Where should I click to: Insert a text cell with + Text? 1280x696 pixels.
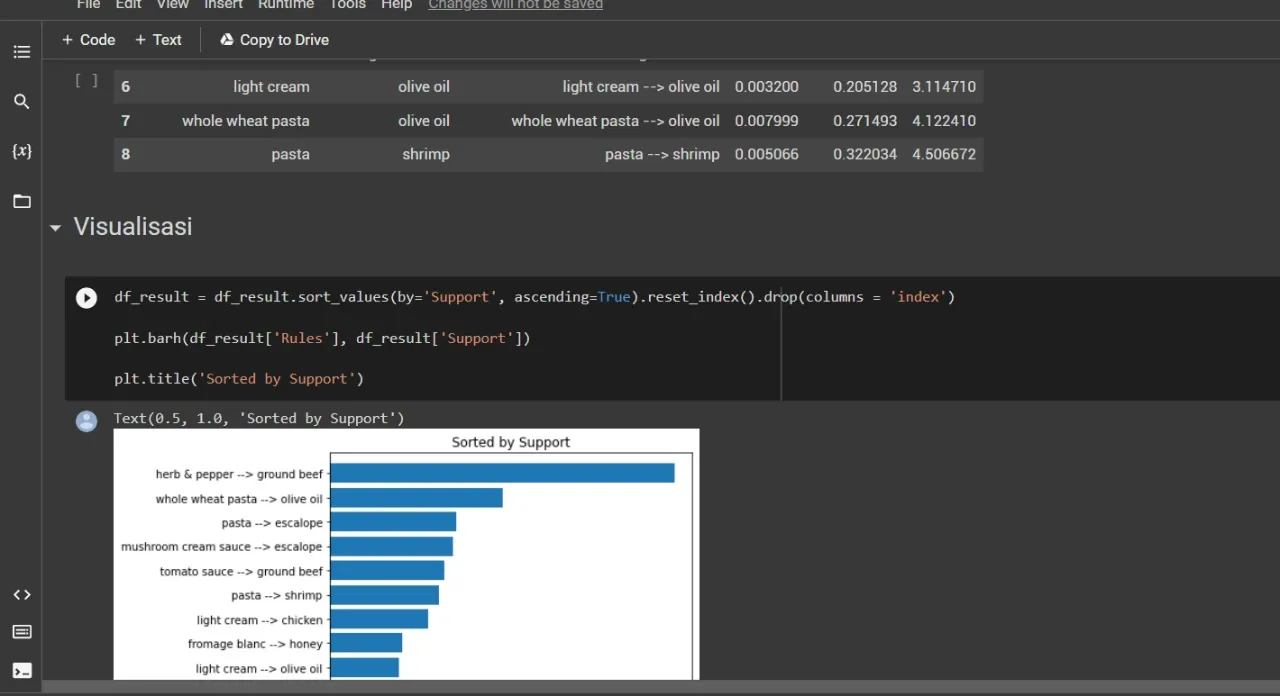[158, 40]
